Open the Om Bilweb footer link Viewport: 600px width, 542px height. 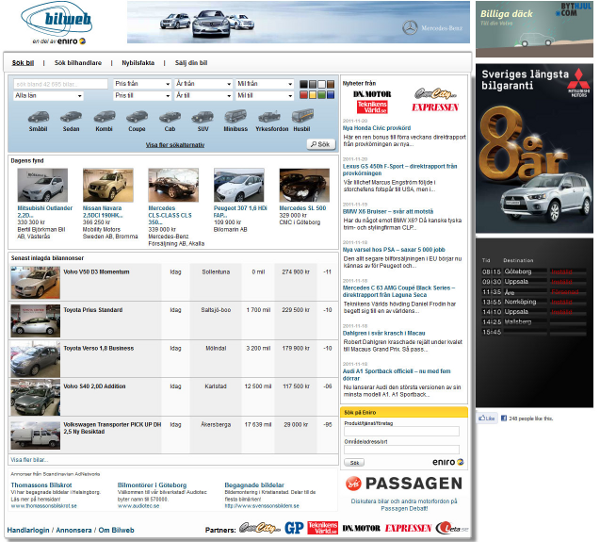tap(116, 530)
